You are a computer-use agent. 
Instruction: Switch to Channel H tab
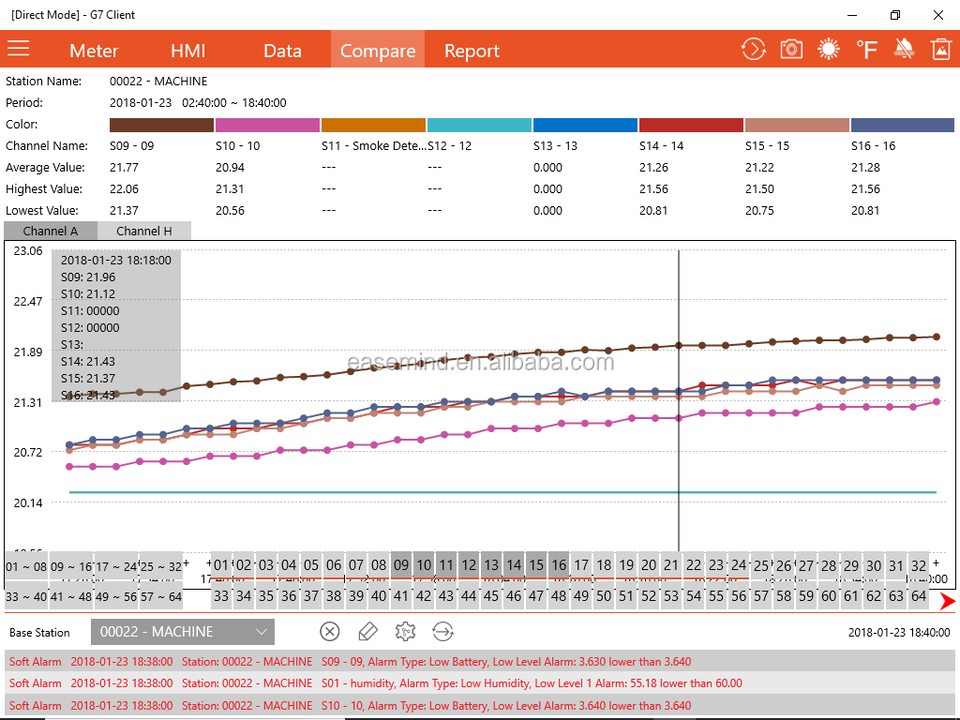144,231
